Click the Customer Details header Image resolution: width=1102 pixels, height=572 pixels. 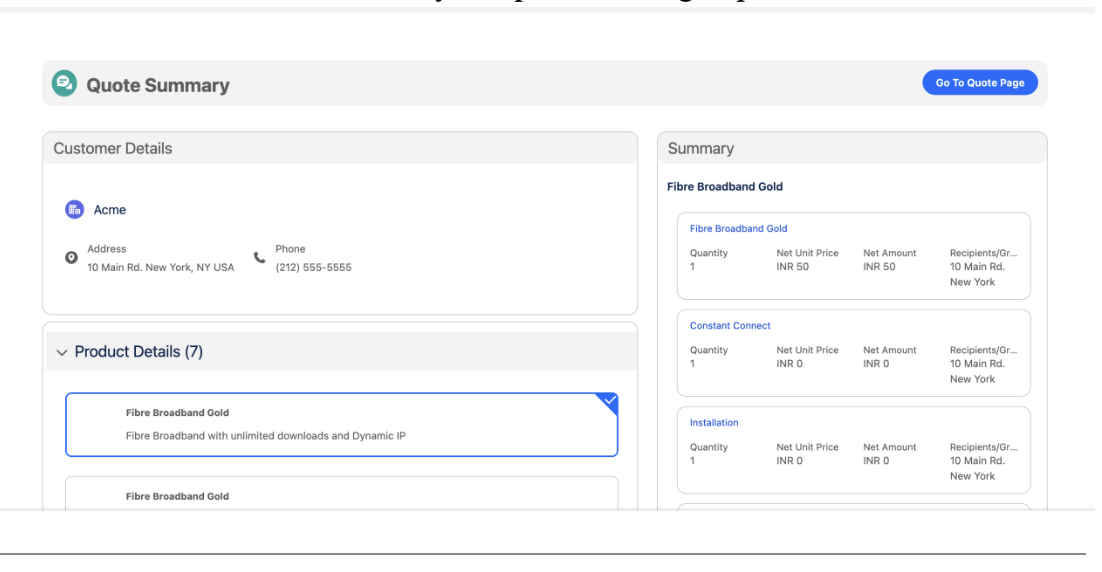(113, 149)
